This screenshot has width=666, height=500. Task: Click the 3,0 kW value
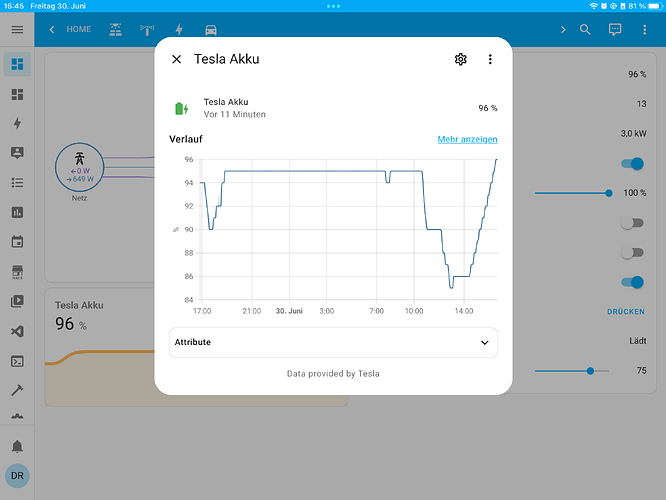[633, 133]
